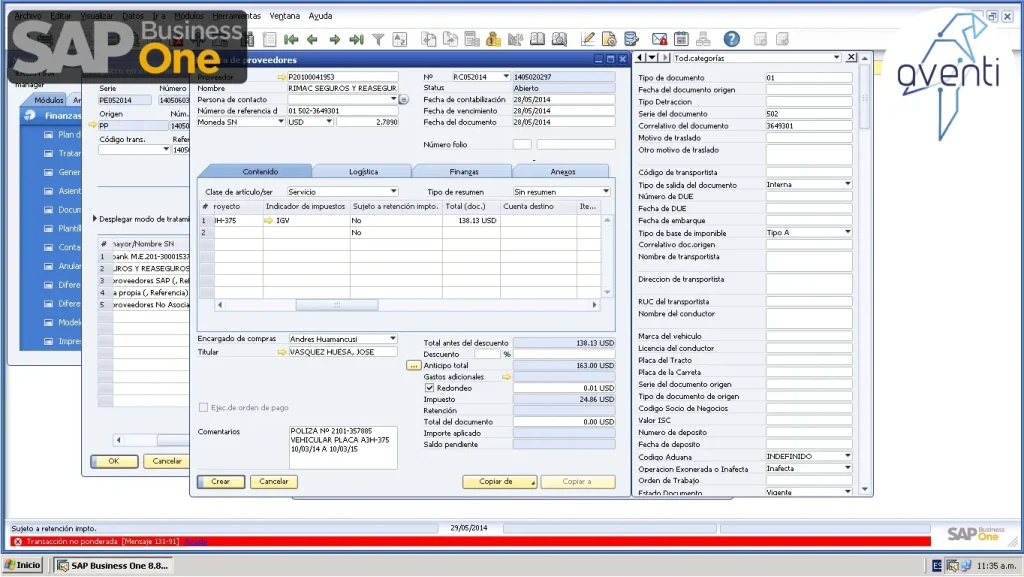This screenshot has height=577, width=1024.
Task: Open Gastos adicionales link arrow
Action: [506, 377]
